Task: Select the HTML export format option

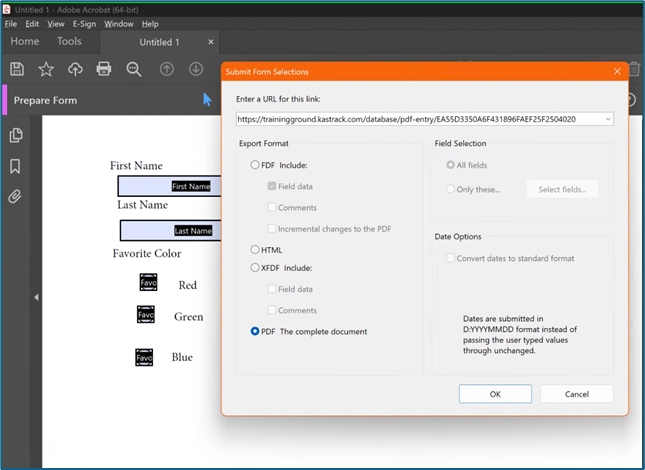Action: [255, 249]
